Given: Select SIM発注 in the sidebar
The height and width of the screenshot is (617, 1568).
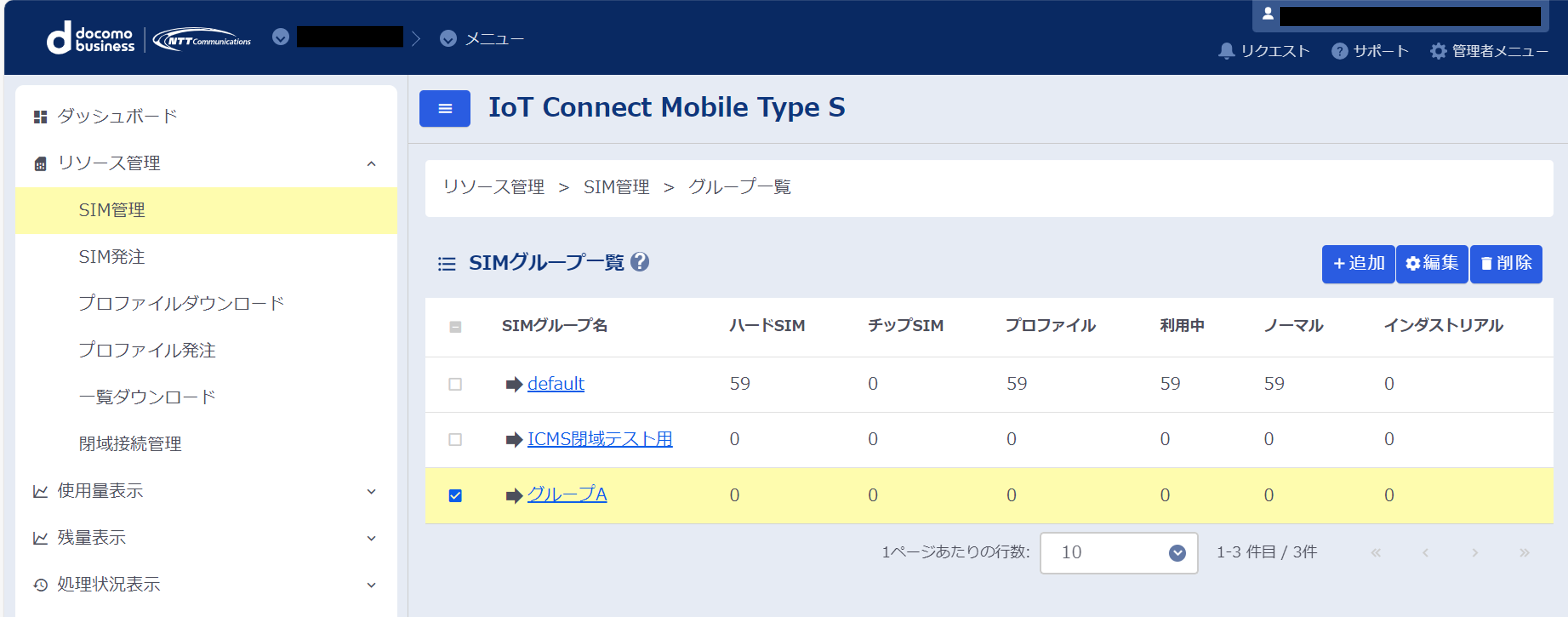Looking at the screenshot, I should [112, 256].
